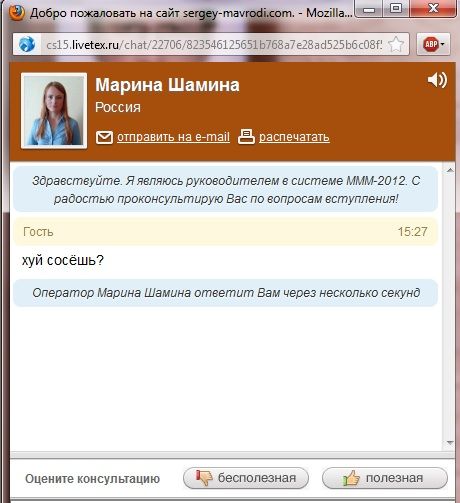Maximize the Firefox chat window
The image size is (460, 503).
pyautogui.click(x=396, y=9)
